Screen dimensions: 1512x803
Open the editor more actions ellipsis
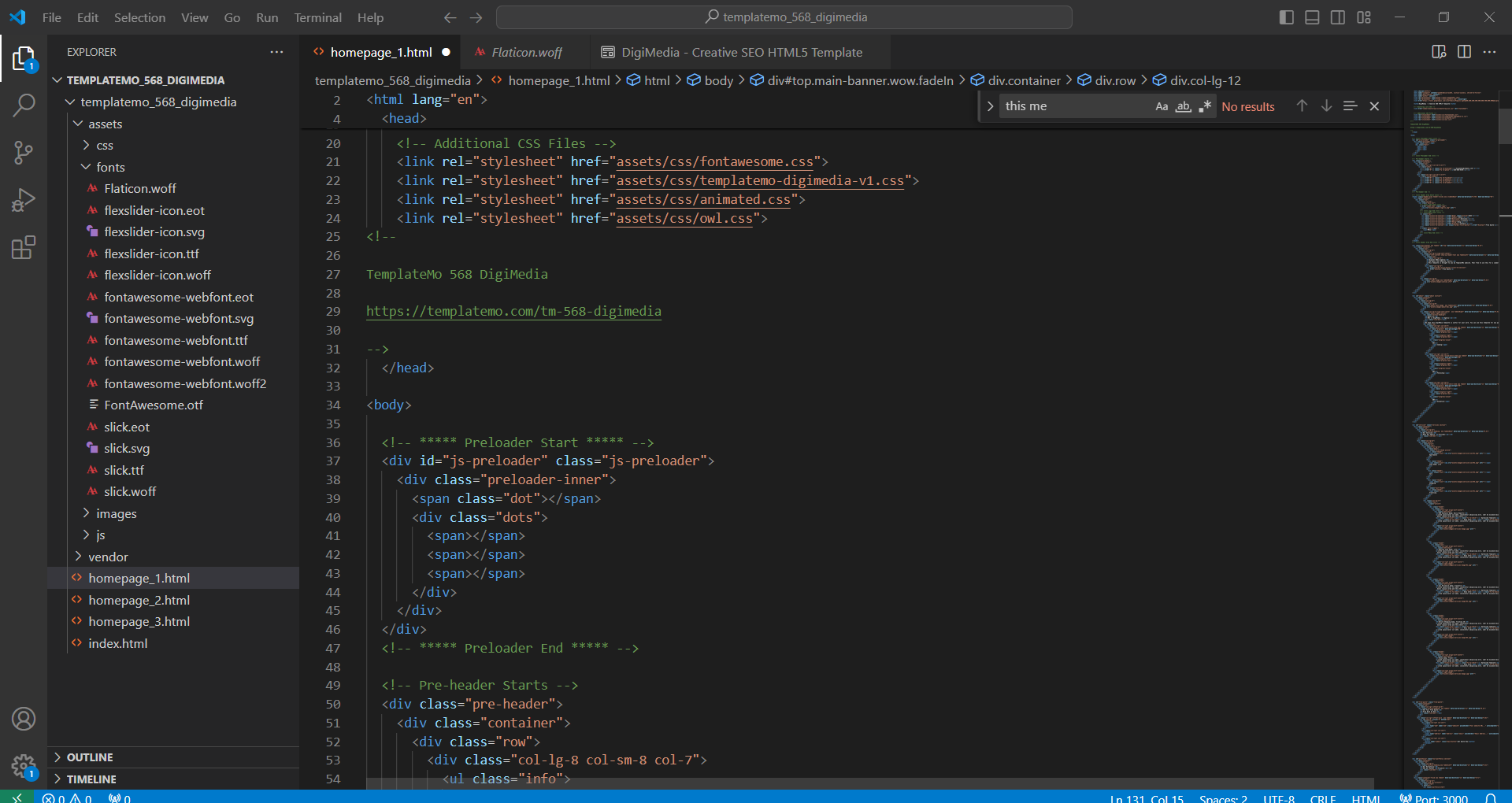1489,52
